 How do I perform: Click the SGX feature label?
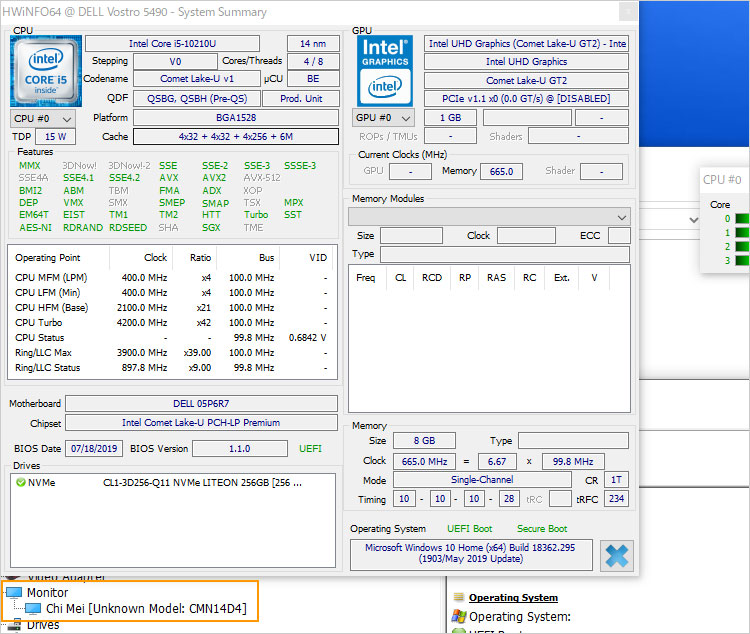pos(211,228)
